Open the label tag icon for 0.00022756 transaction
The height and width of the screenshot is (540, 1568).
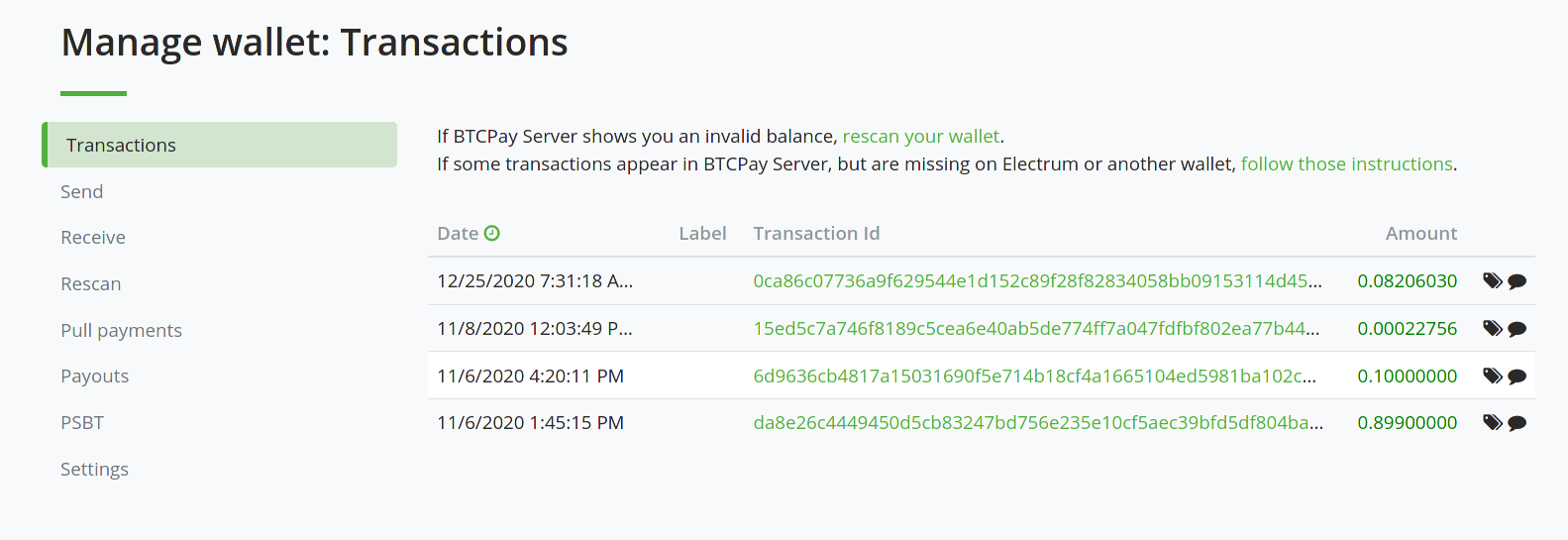1492,328
